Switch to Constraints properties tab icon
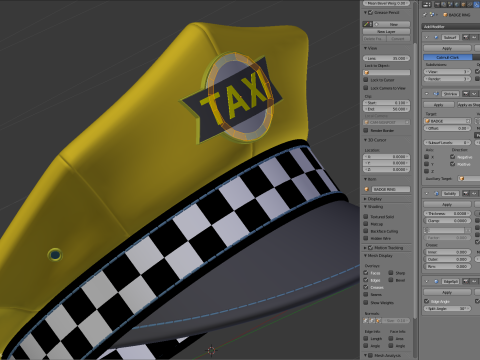 point(470,5)
